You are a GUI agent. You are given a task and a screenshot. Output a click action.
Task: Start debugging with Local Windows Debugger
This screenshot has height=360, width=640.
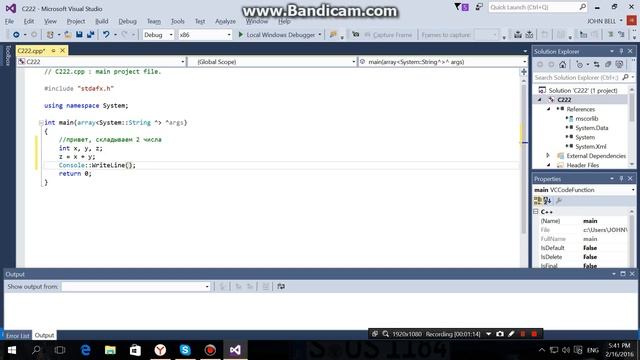(277, 35)
